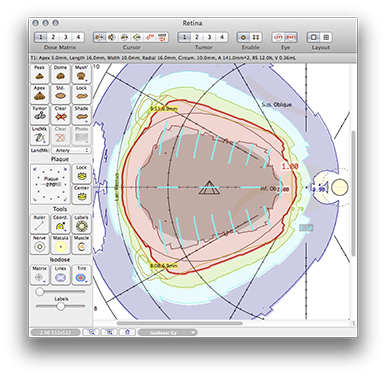Click the plaque Lock button
The width and height of the screenshot is (386, 377).
(81, 174)
